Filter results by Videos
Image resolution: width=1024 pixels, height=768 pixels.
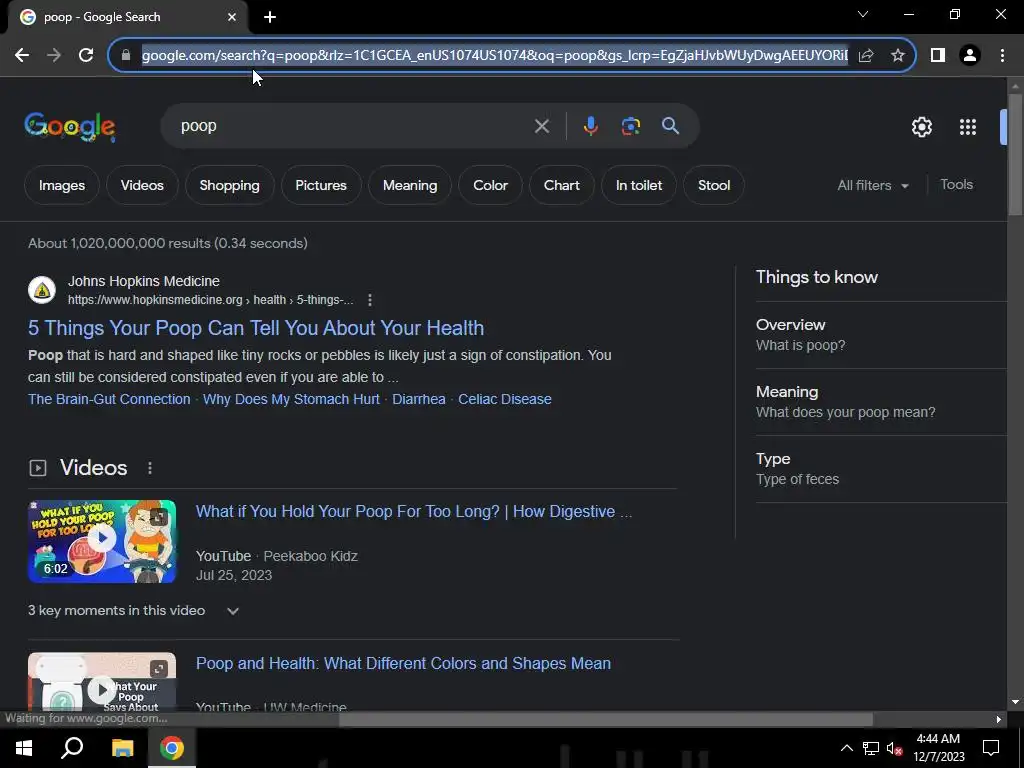point(142,185)
